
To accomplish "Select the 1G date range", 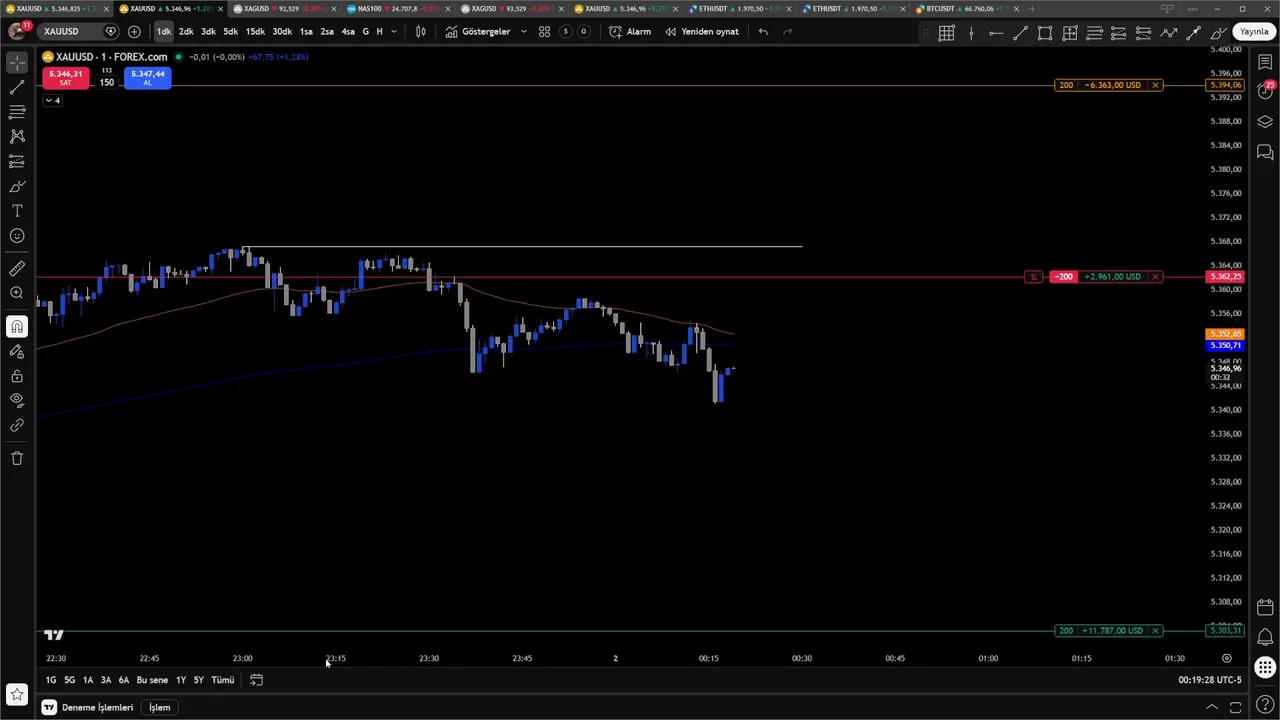I will tap(50, 680).
